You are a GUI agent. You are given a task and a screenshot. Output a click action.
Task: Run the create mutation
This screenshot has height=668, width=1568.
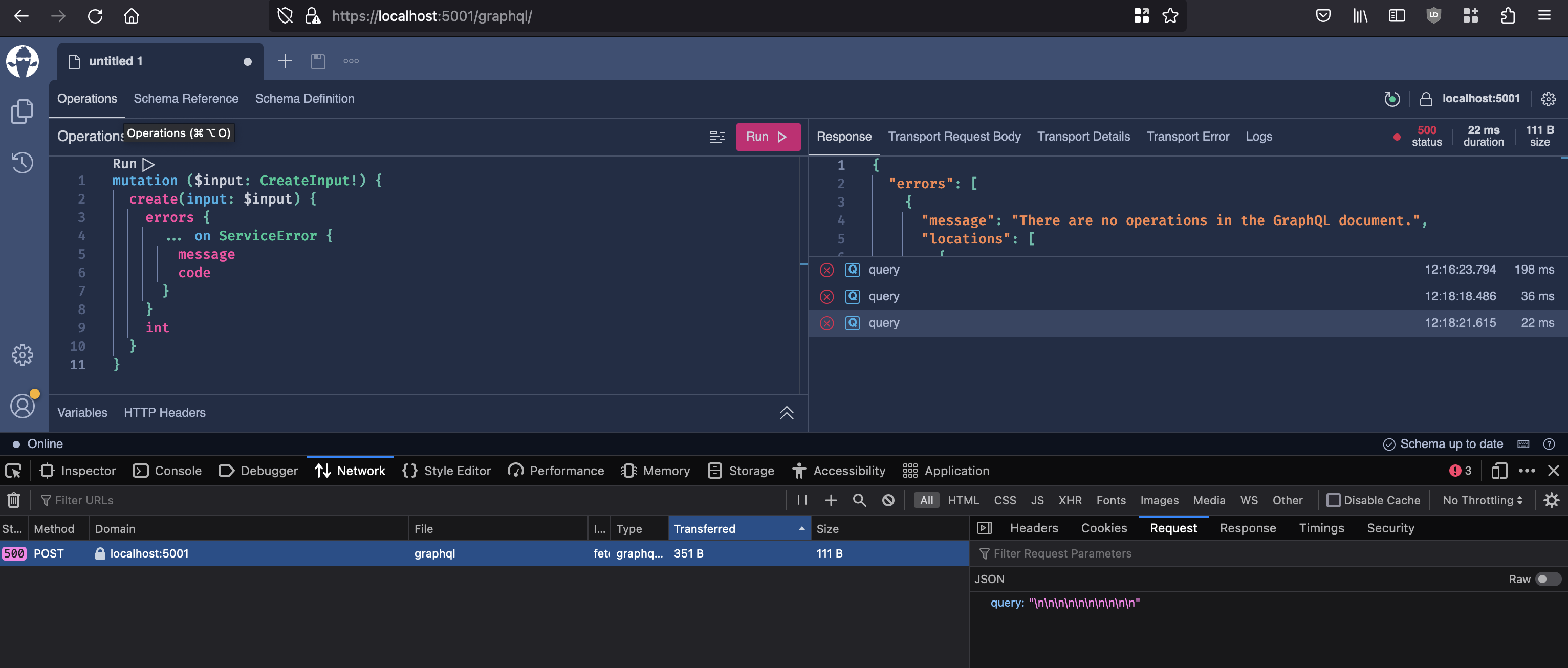pyautogui.click(x=768, y=136)
